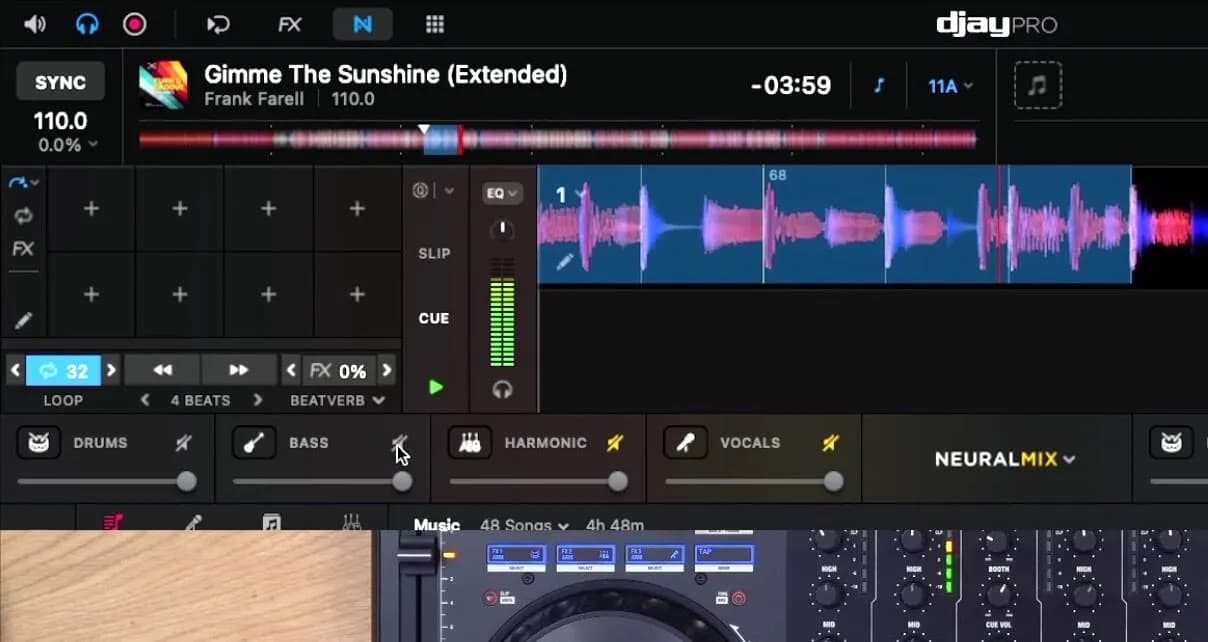1208x642 pixels.
Task: Start recording with the red record icon
Action: [x=135, y=23]
